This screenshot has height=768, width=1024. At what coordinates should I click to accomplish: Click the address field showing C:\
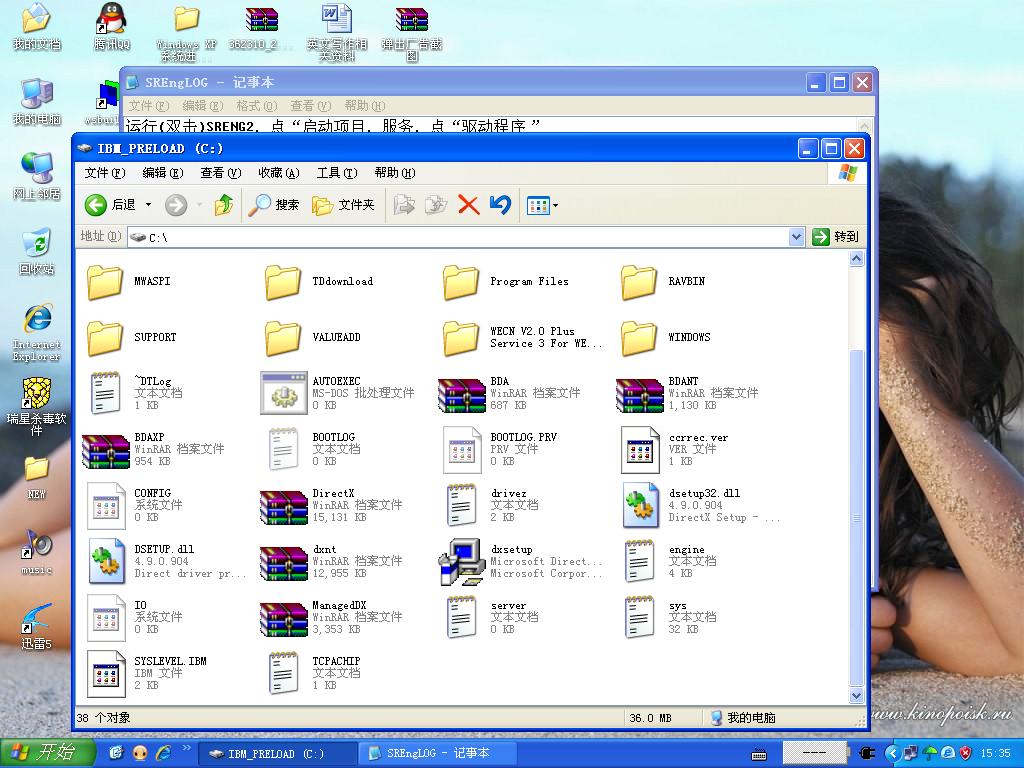460,237
